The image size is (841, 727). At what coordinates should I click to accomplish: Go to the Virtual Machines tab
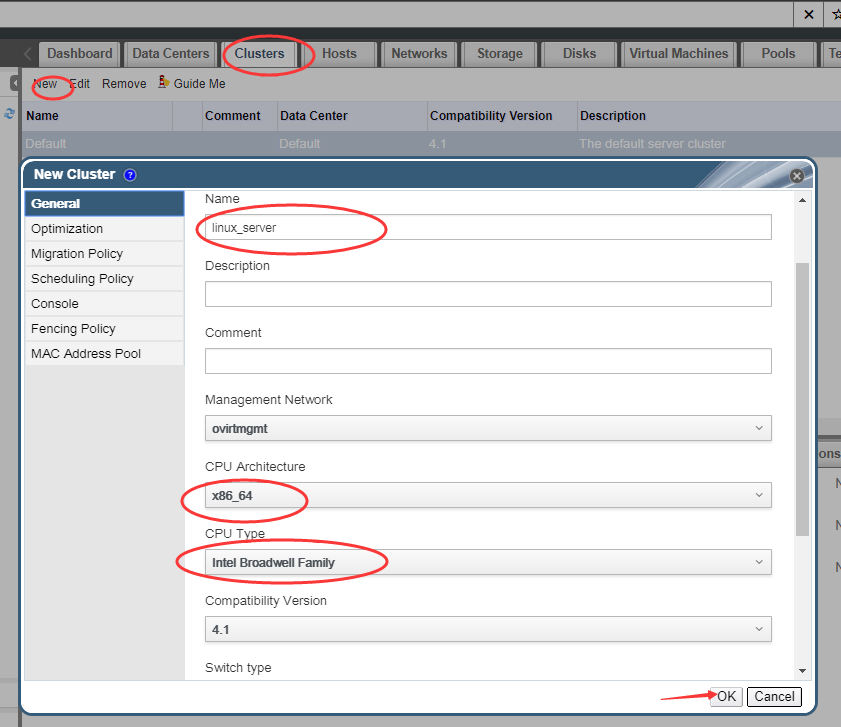tap(678, 54)
